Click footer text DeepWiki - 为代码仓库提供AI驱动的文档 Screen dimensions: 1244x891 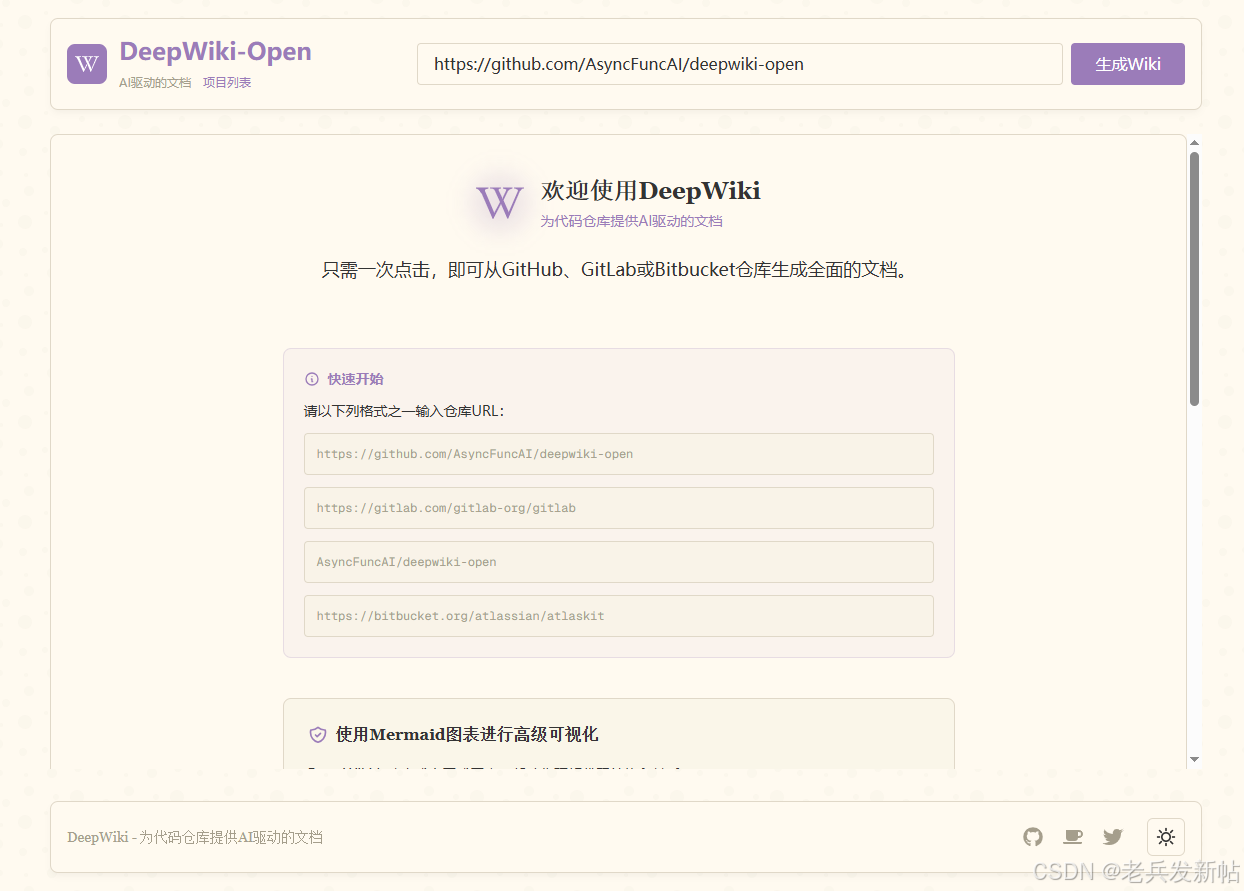click(195, 837)
